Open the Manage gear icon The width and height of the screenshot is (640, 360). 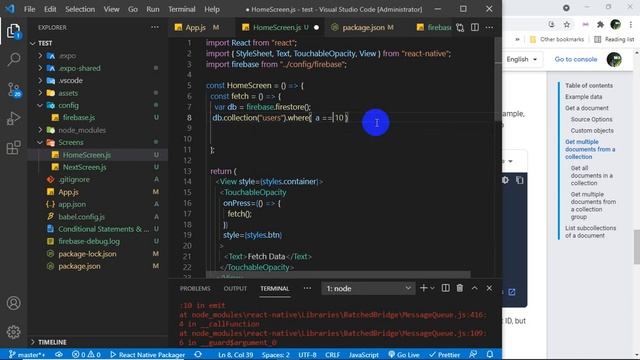click(x=13, y=332)
